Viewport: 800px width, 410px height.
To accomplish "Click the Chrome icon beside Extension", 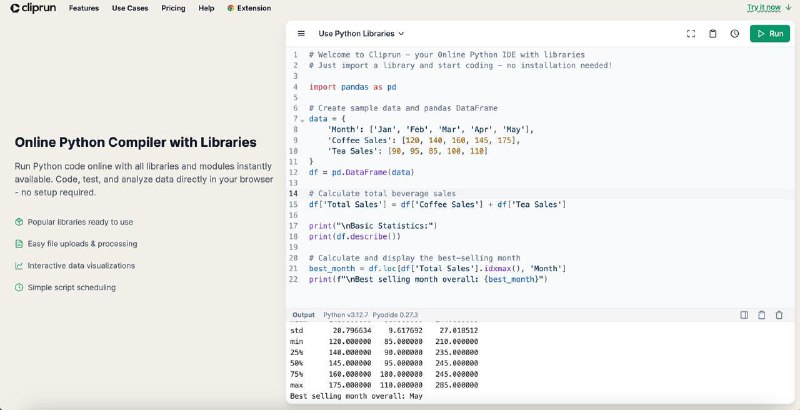I will coord(231,8).
